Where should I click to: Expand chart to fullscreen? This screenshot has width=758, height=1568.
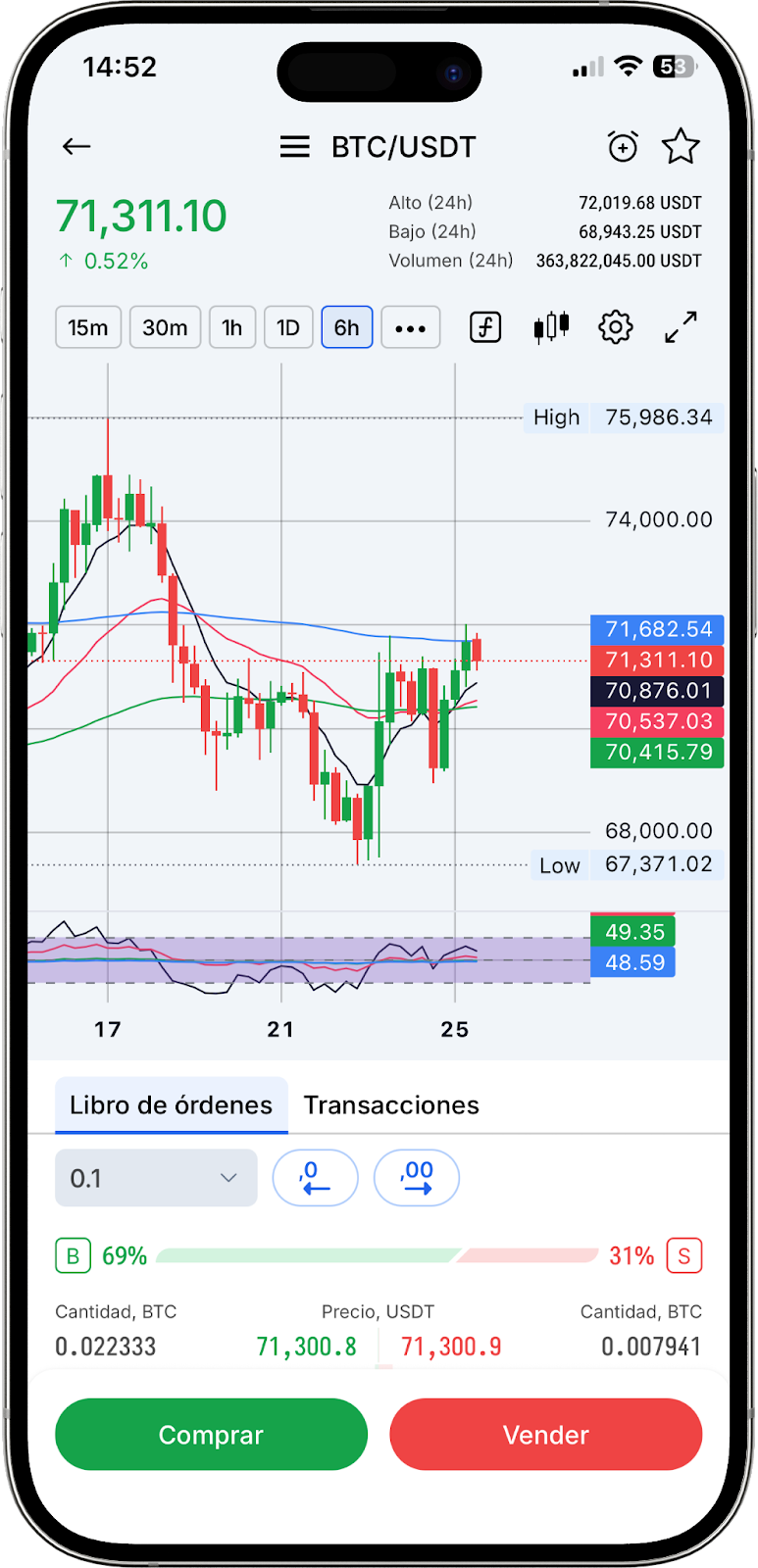681,327
